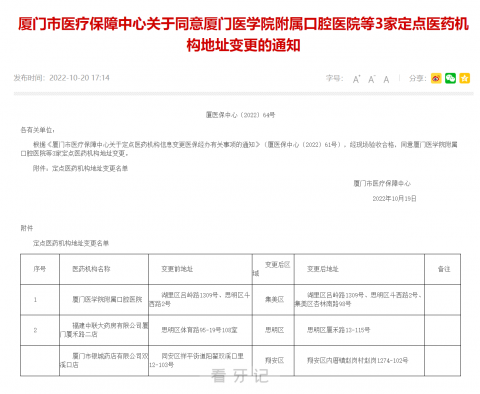Increase font size with A+ icon

click(356, 79)
